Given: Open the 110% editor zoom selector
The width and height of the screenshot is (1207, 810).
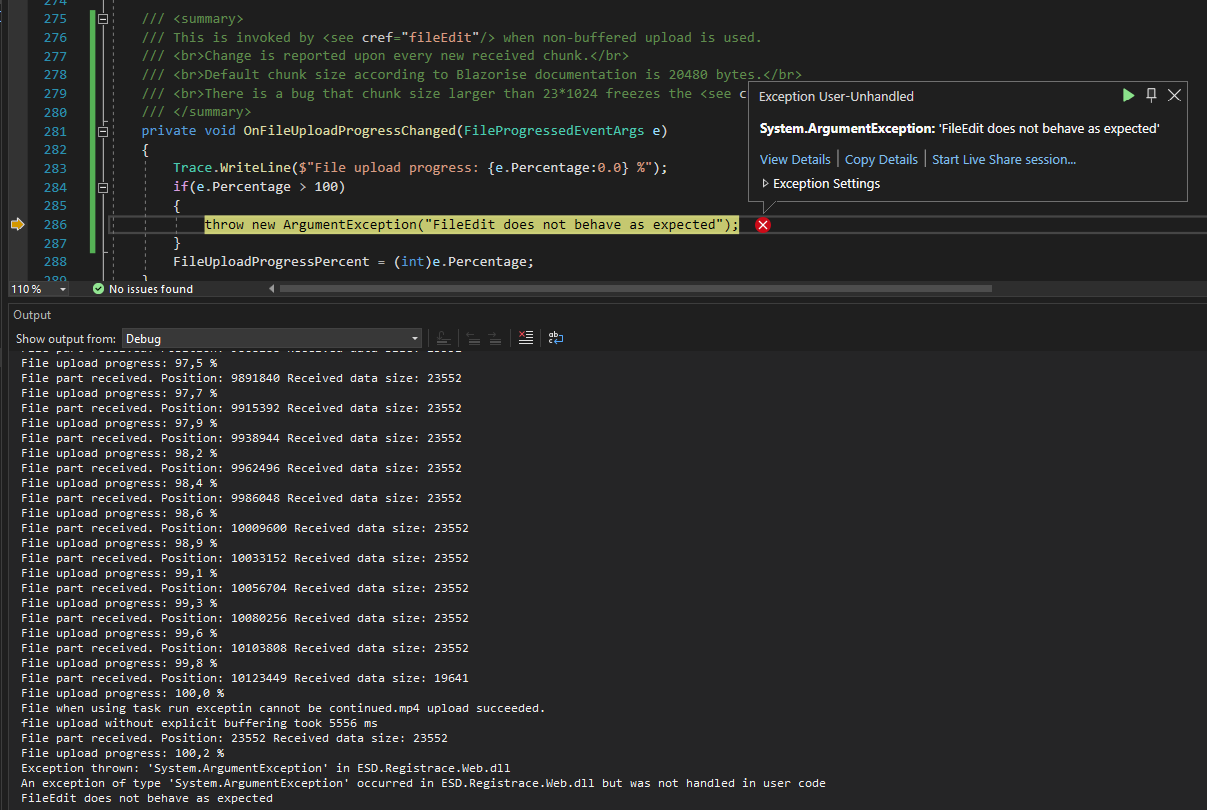Looking at the screenshot, I should tap(38, 289).
